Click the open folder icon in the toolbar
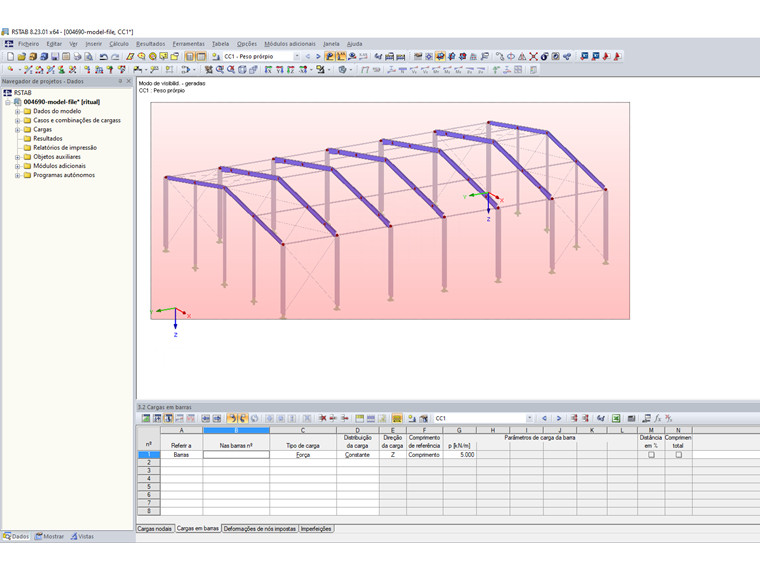The width and height of the screenshot is (760, 570). tap(21, 57)
